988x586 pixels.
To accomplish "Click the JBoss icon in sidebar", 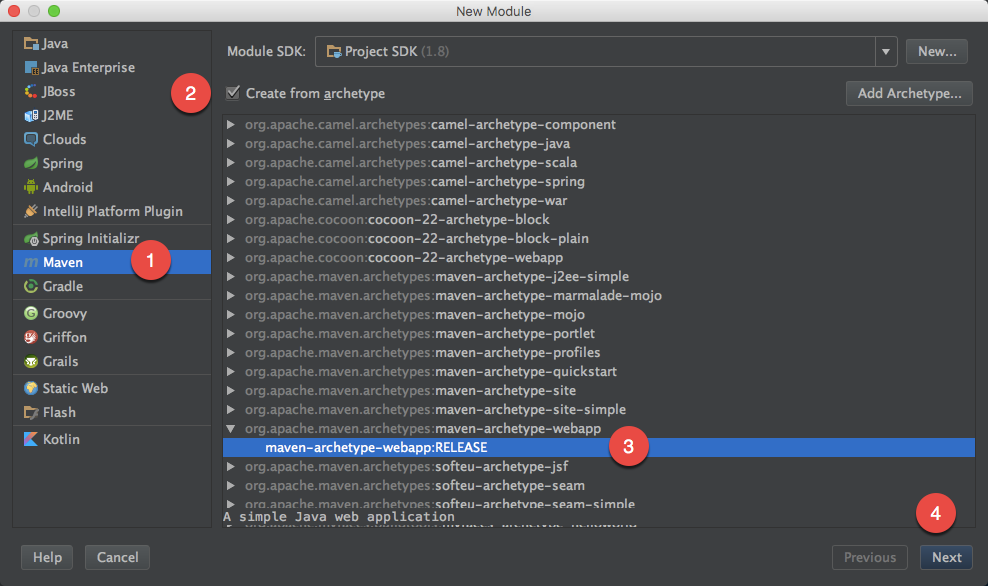I will click(31, 91).
